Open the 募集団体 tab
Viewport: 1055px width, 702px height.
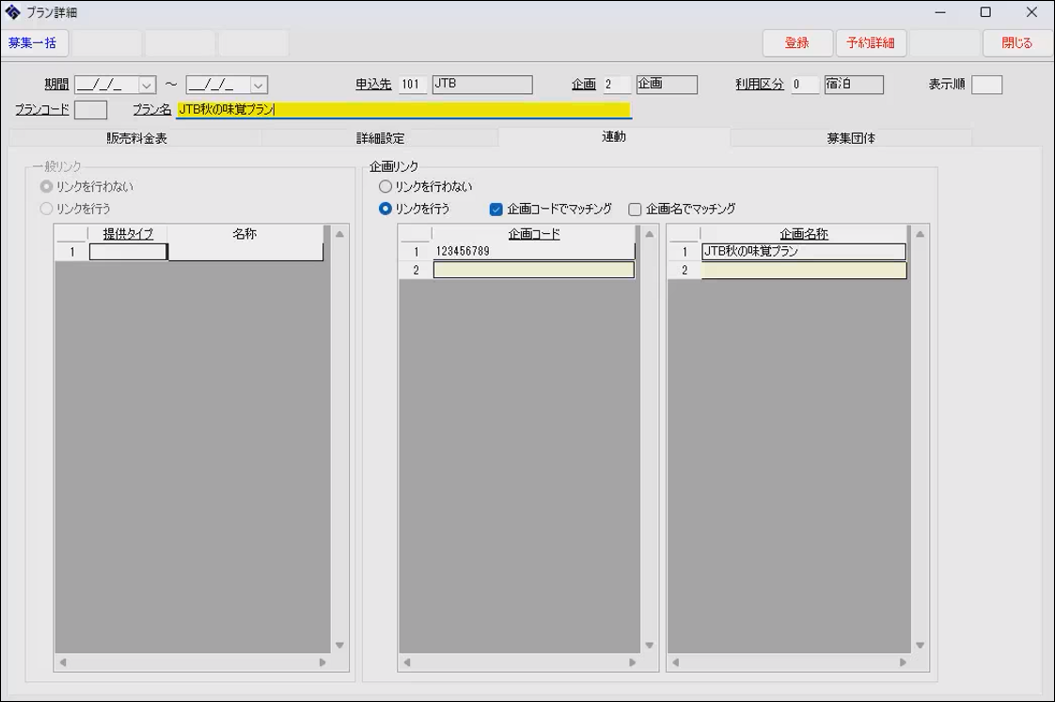(x=850, y=138)
